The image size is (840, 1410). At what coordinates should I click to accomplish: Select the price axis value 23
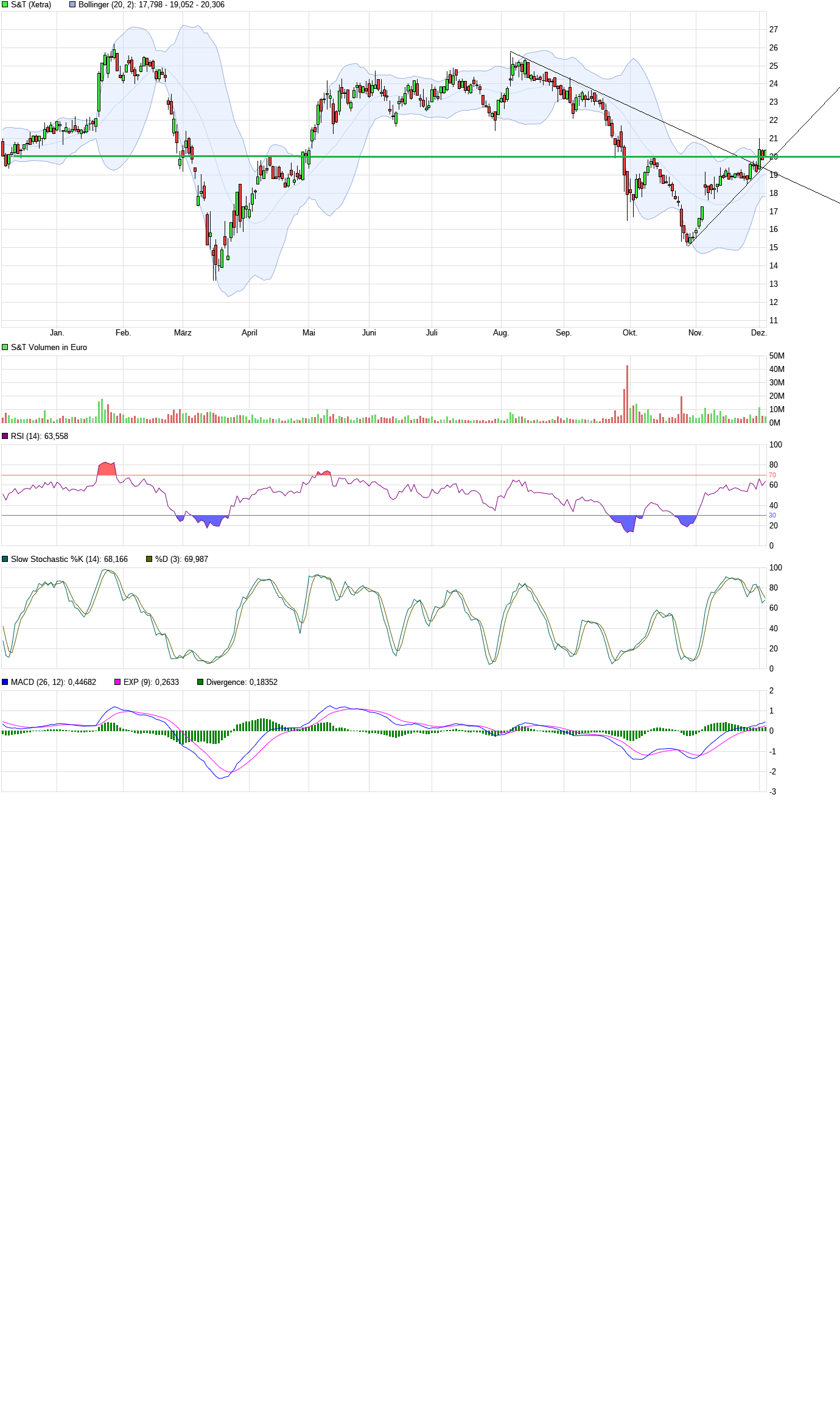pyautogui.click(x=774, y=102)
